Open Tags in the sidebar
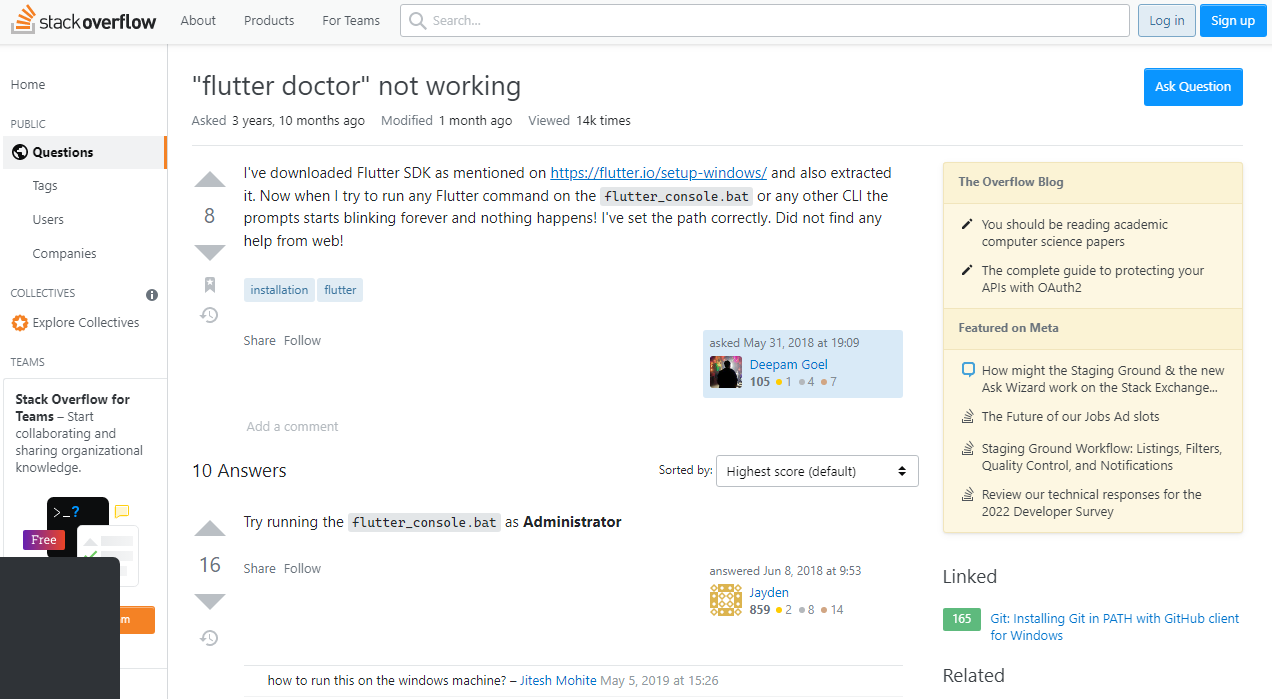This screenshot has width=1272, height=699. [x=45, y=186]
